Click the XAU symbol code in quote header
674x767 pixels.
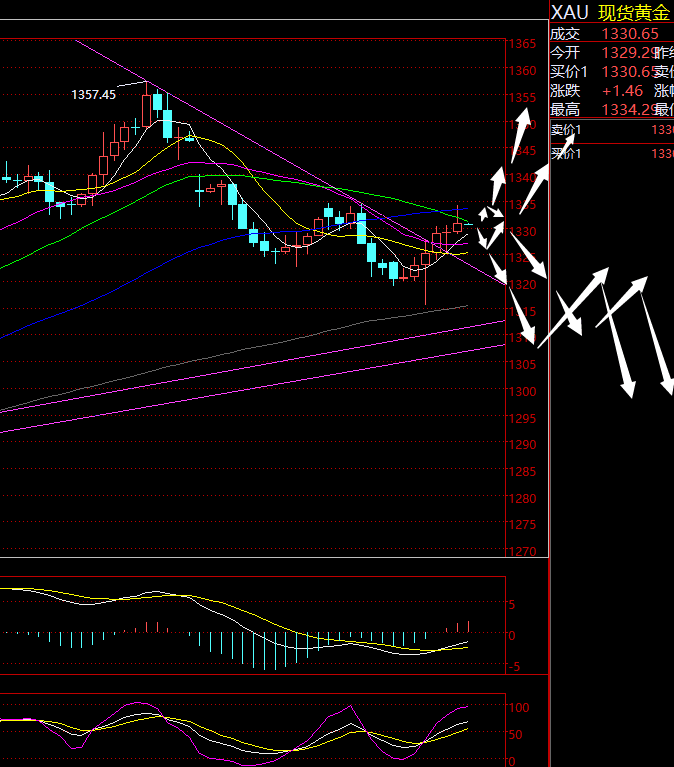[570, 12]
